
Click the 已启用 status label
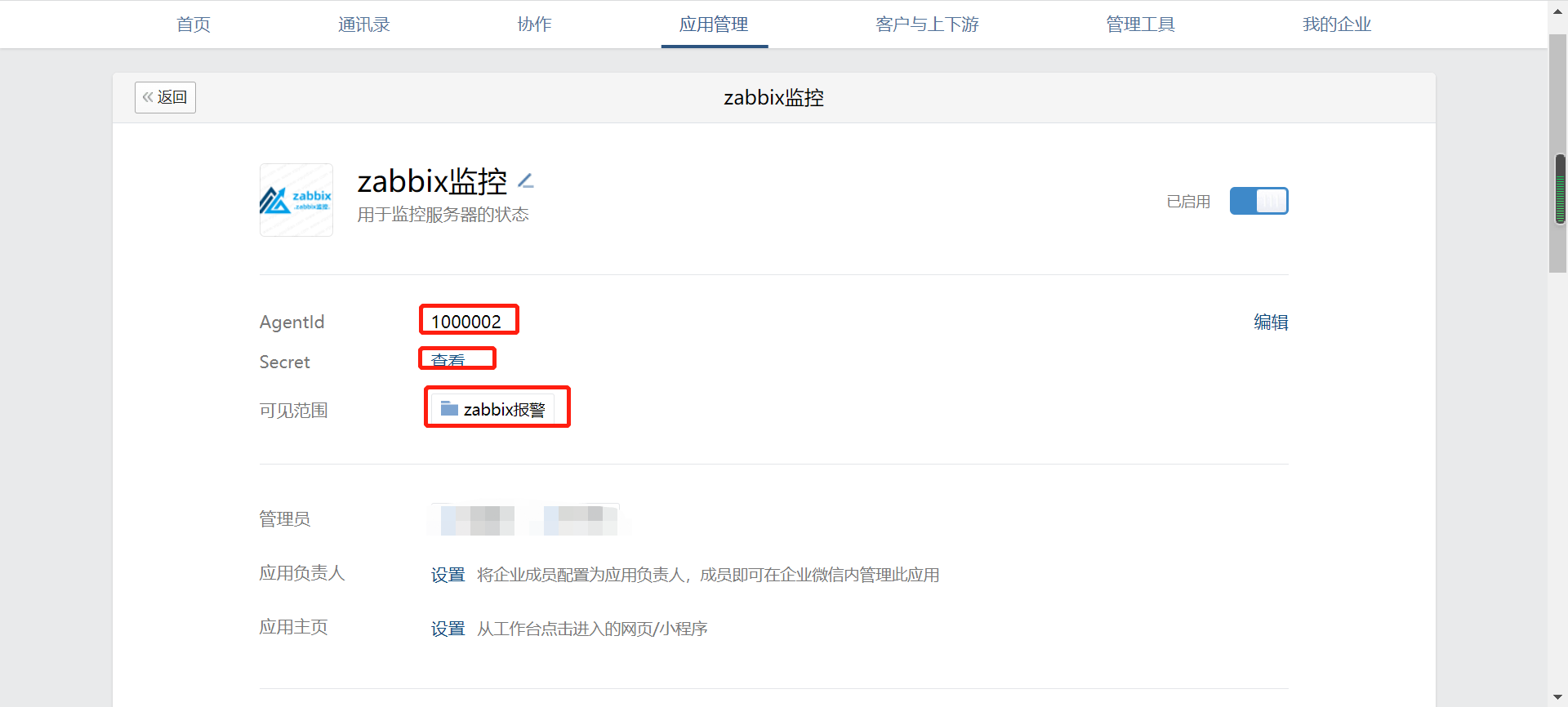(x=1188, y=202)
